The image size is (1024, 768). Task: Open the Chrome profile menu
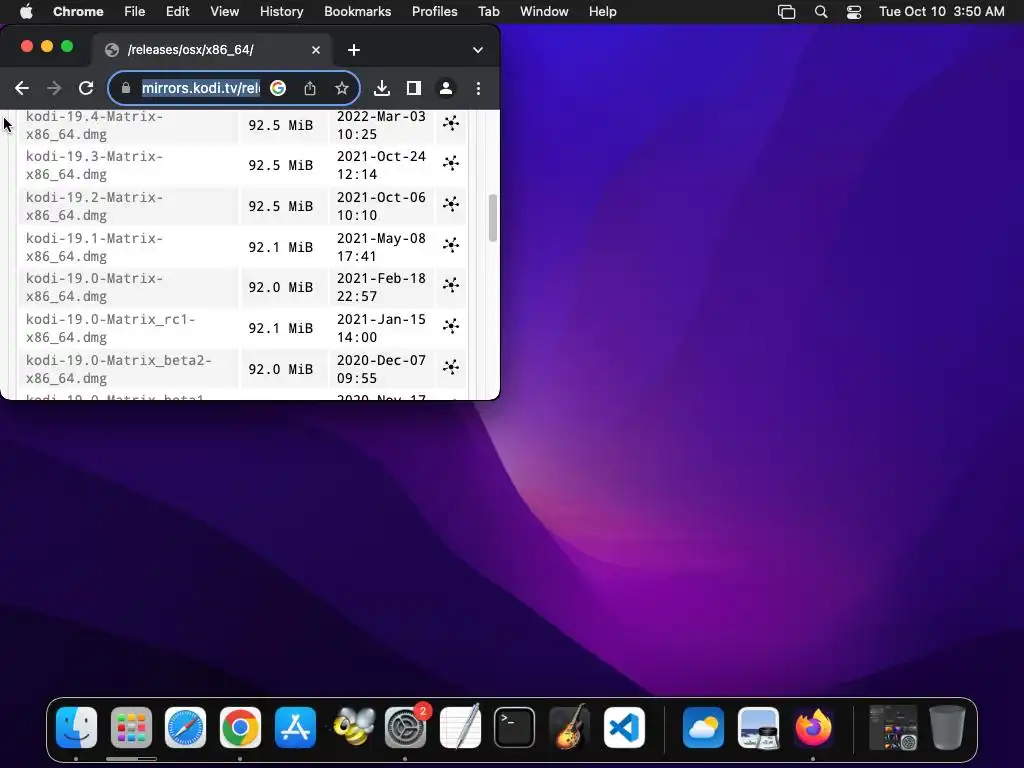(446, 88)
